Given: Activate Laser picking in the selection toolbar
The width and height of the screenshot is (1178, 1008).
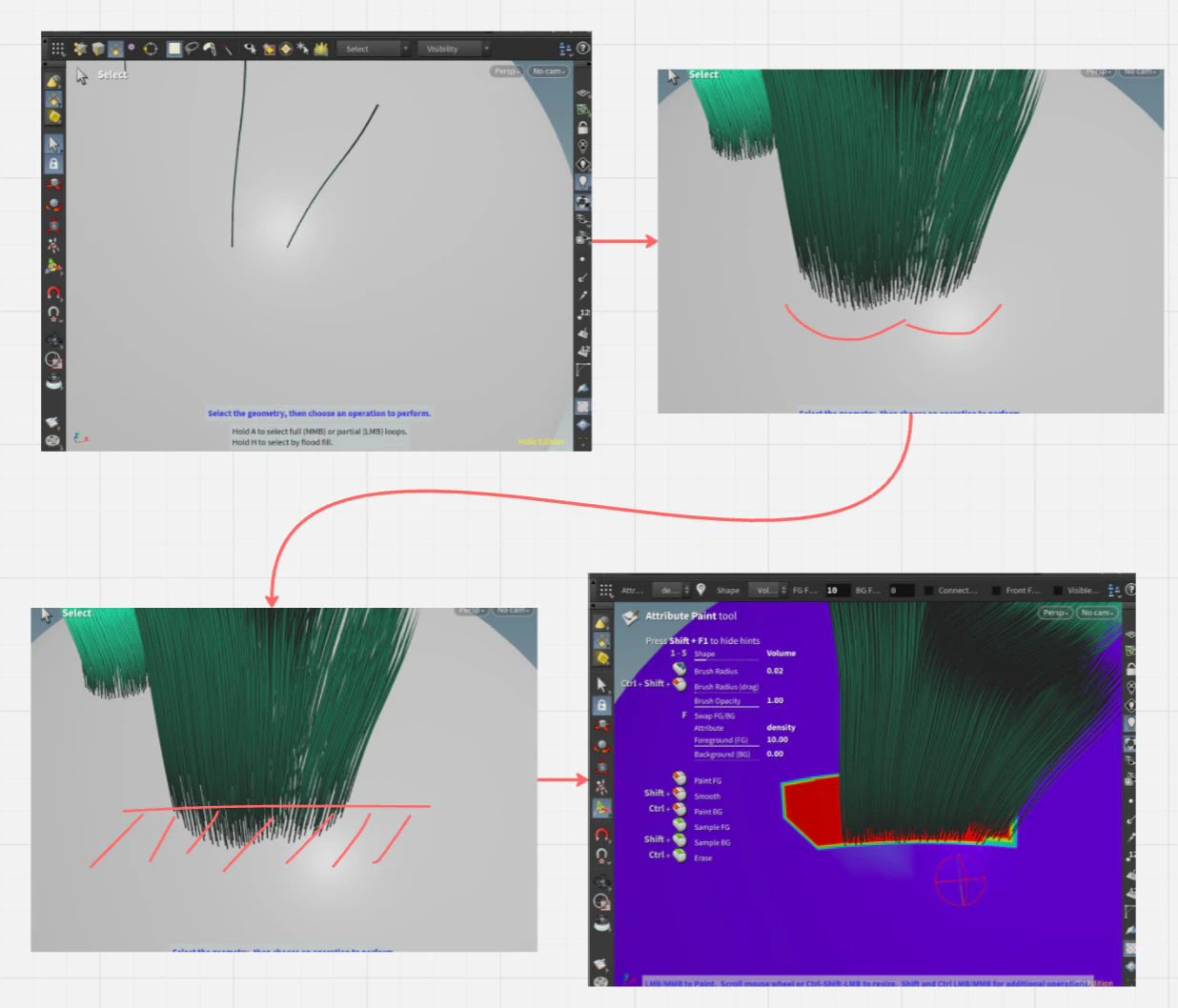Looking at the screenshot, I should [x=229, y=49].
